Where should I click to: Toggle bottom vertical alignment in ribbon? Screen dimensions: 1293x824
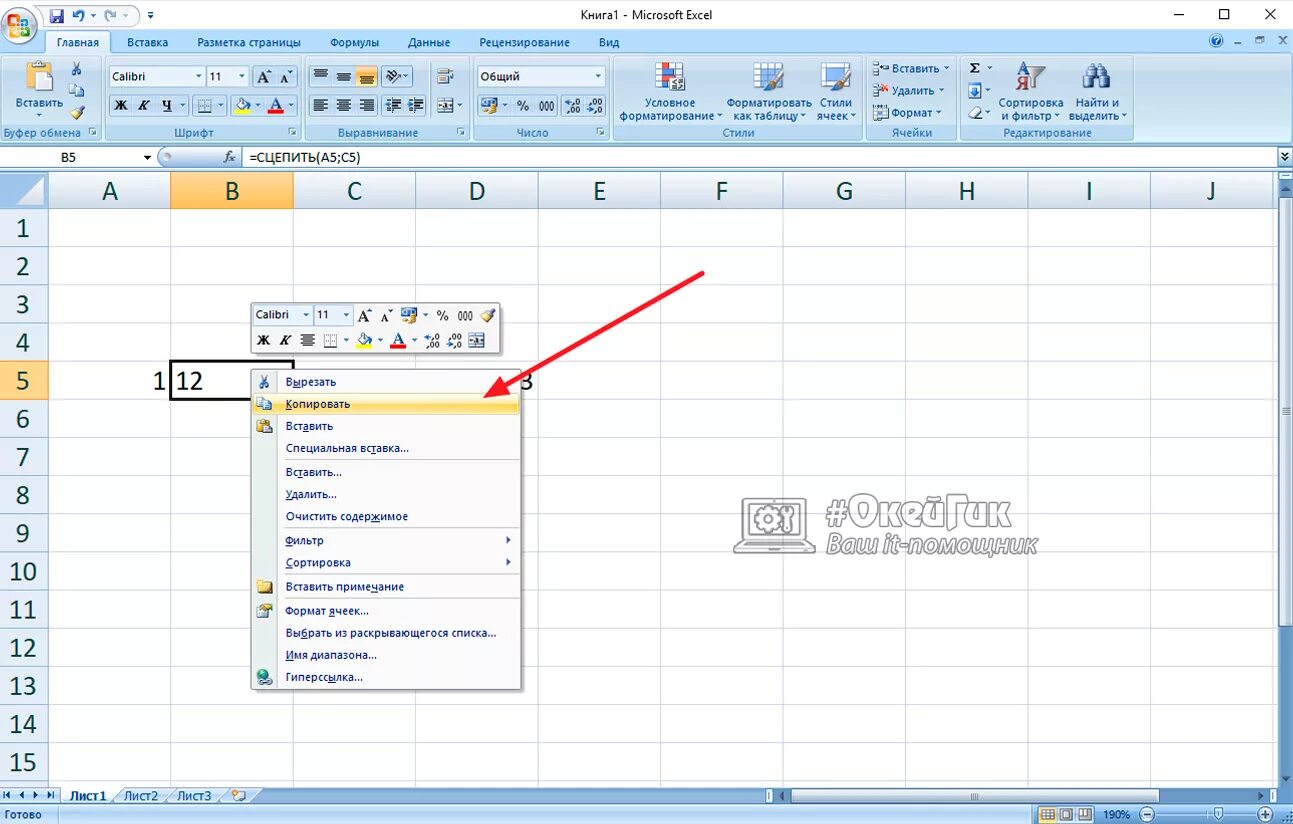(x=366, y=77)
